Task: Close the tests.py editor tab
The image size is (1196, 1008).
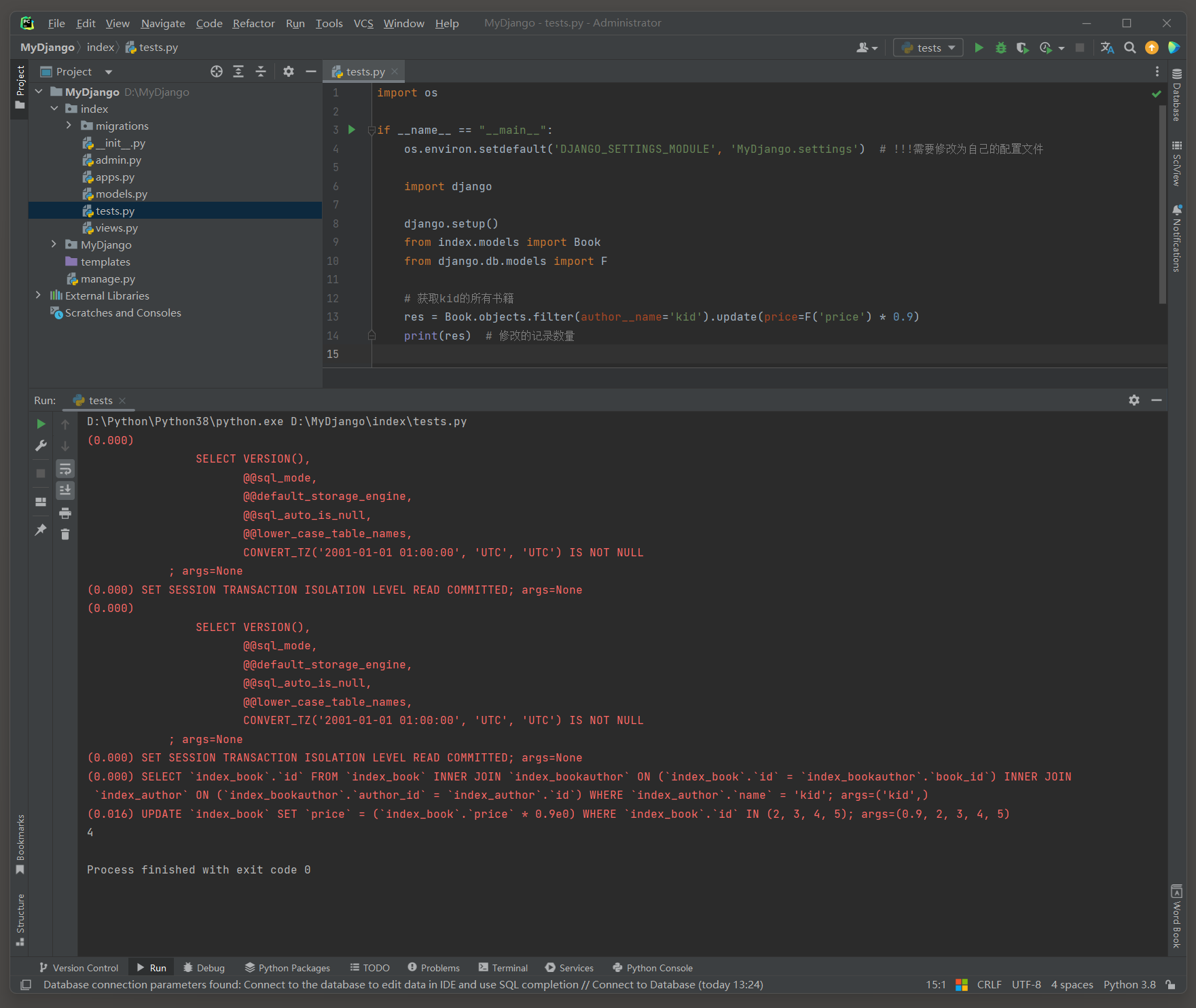Action: click(395, 71)
